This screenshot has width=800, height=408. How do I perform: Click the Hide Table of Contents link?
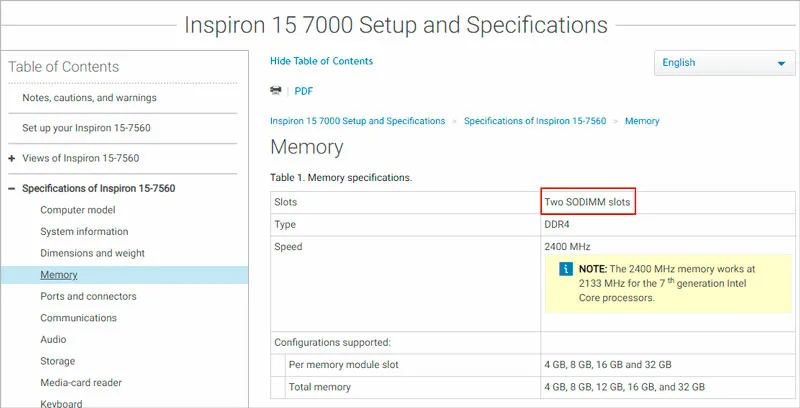(x=321, y=61)
